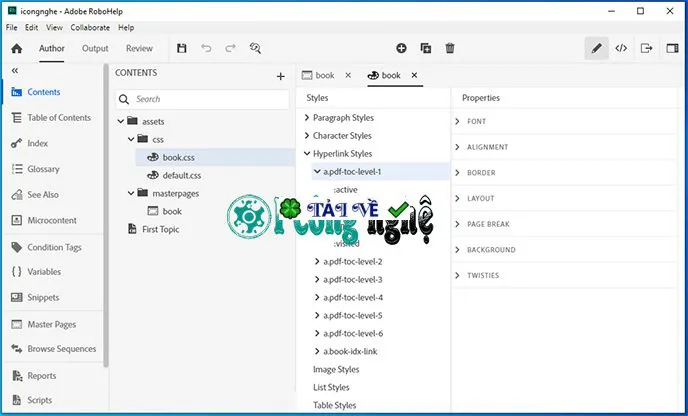Open the Collaborate menu
The height and width of the screenshot is (416, 688).
[x=90, y=28]
